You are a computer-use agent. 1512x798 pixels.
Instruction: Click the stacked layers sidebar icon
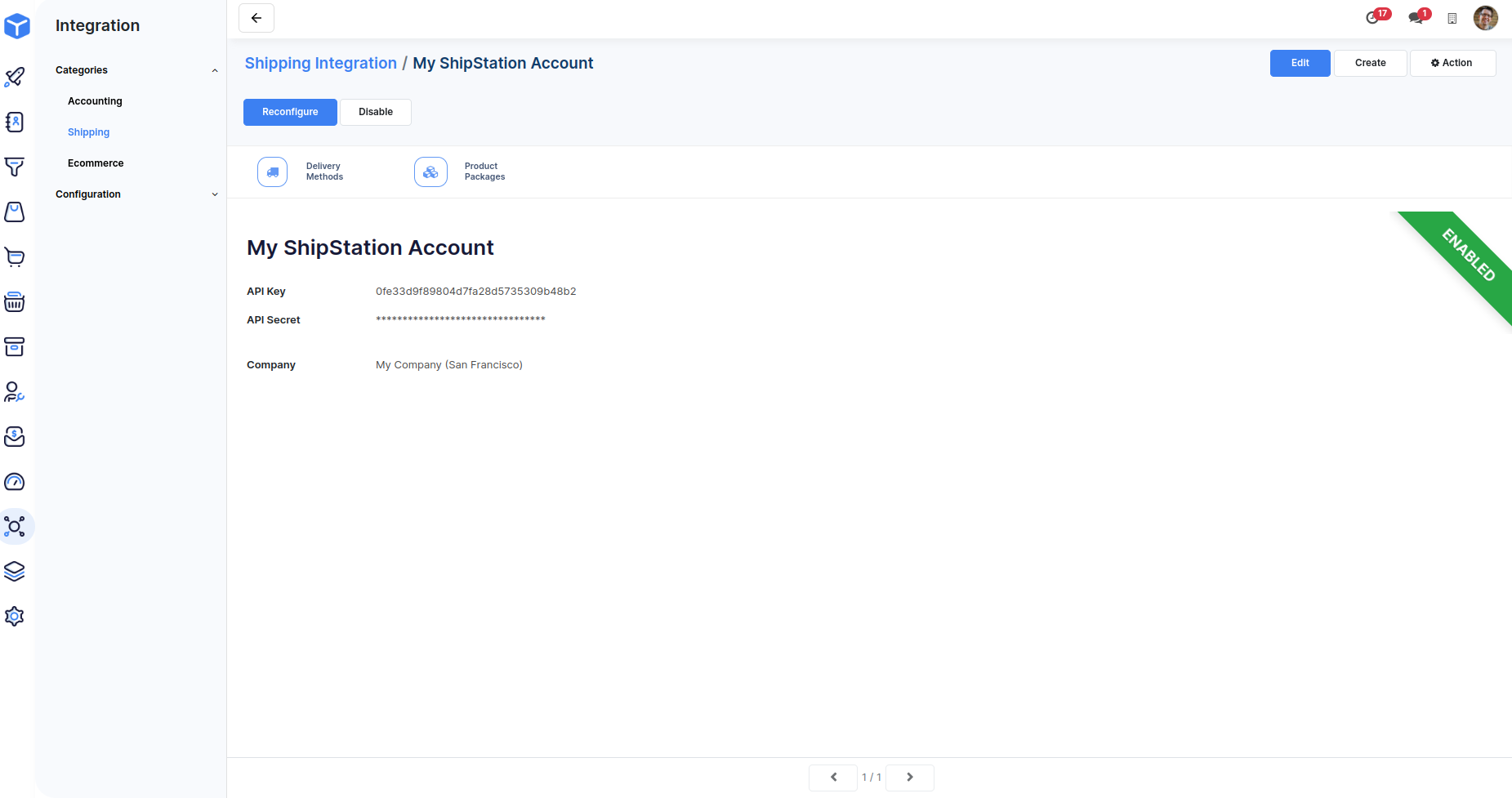[x=15, y=572]
